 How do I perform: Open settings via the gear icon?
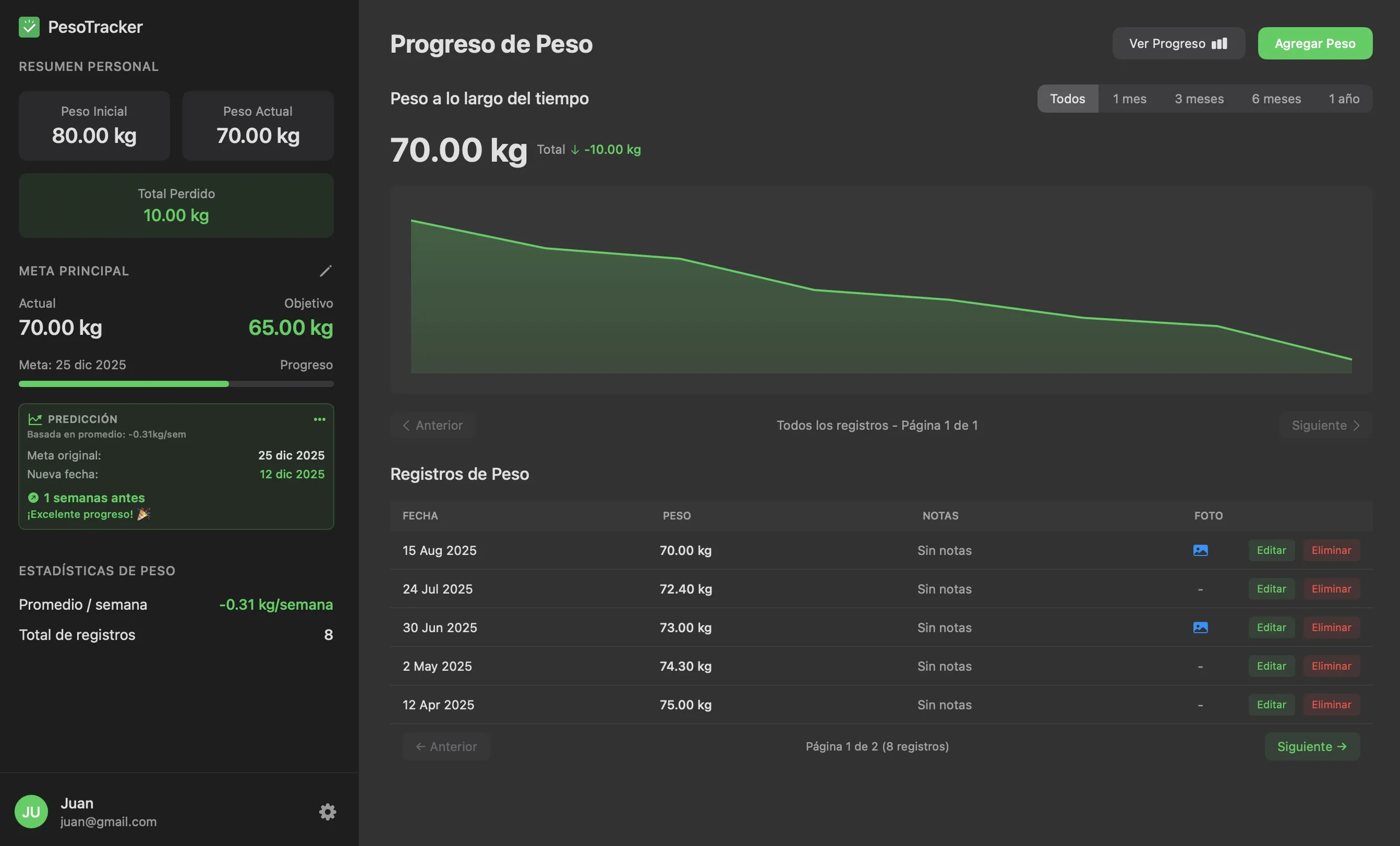point(327,812)
